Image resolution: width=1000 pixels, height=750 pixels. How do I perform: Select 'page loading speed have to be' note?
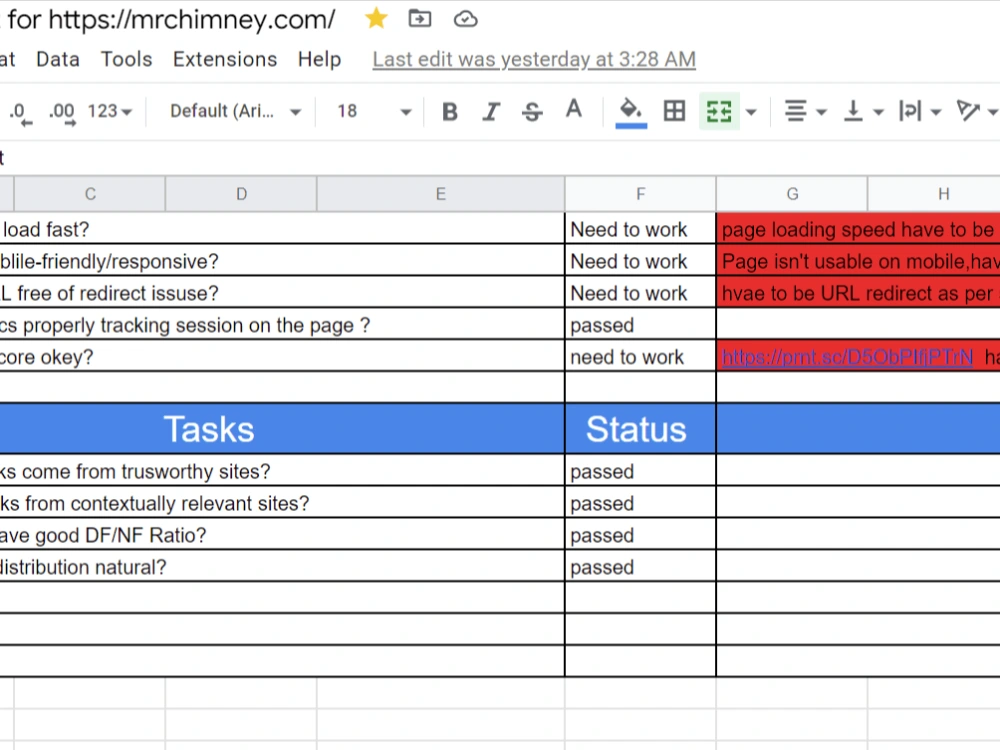[x=858, y=228]
